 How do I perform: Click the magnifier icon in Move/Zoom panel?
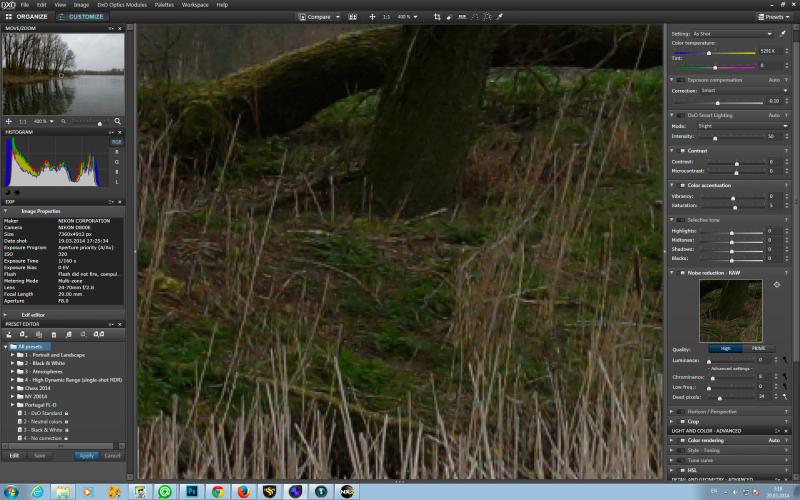tap(118, 121)
